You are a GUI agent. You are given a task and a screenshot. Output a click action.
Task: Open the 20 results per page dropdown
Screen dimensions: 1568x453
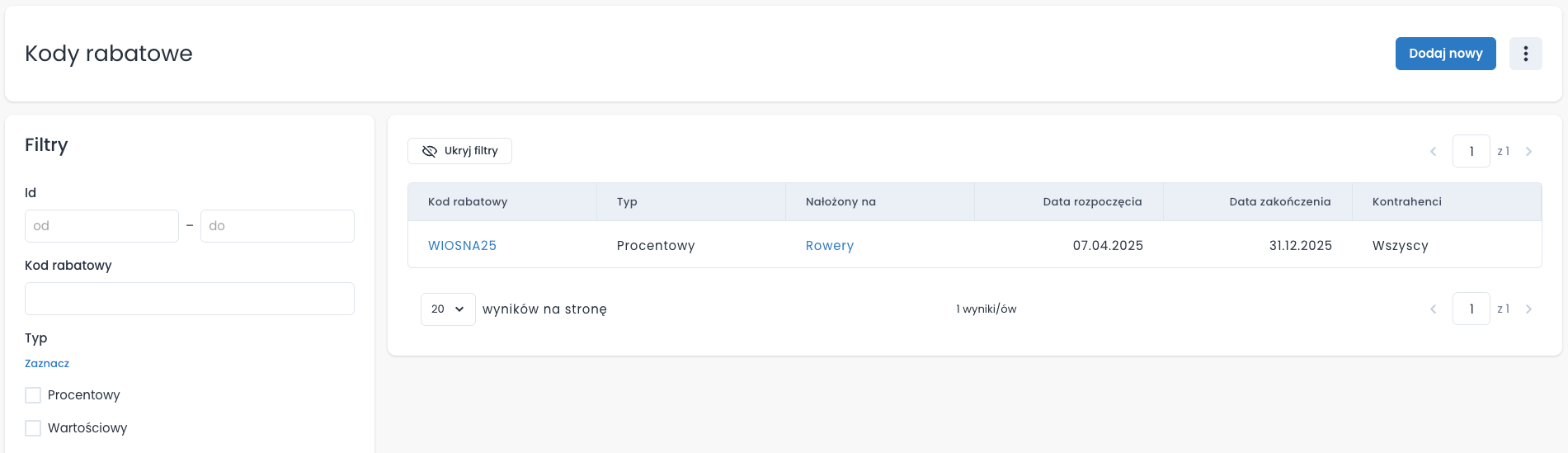(x=448, y=309)
